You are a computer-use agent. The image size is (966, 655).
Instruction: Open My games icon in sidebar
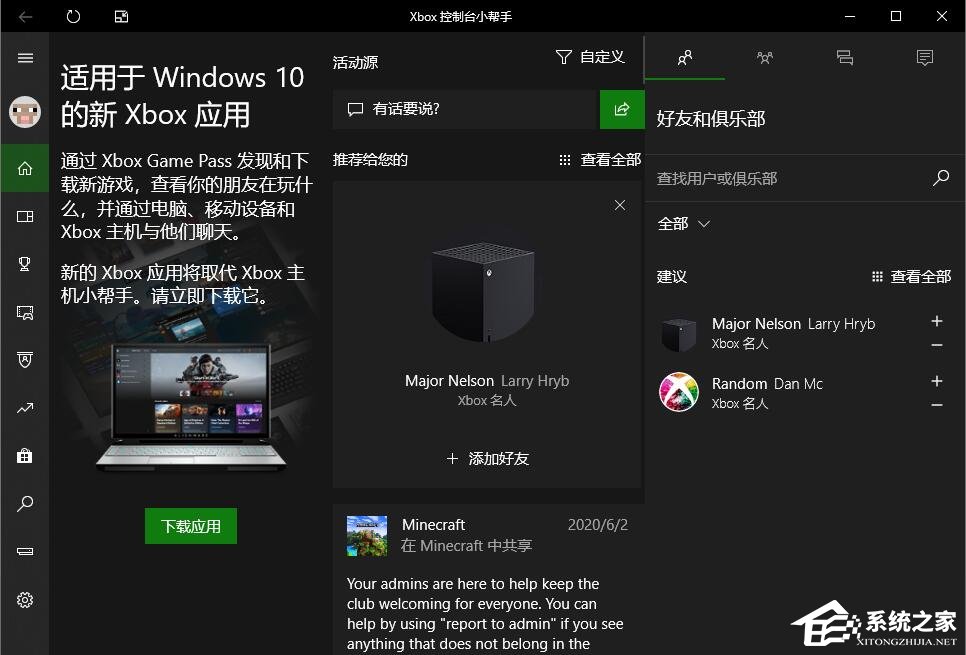[x=25, y=216]
